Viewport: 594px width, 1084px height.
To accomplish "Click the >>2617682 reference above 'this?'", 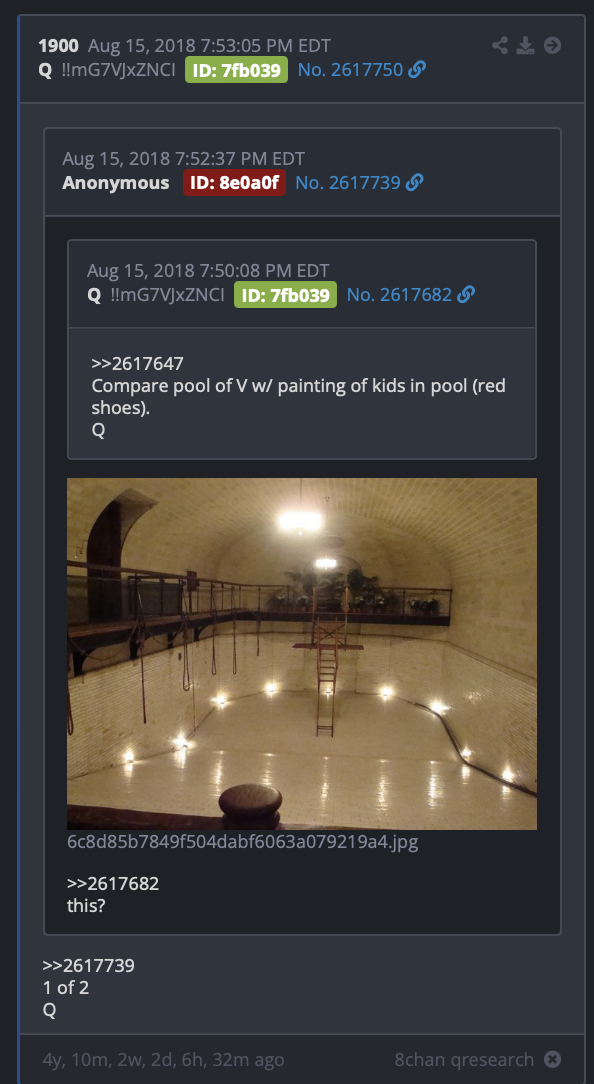I will [x=113, y=884].
